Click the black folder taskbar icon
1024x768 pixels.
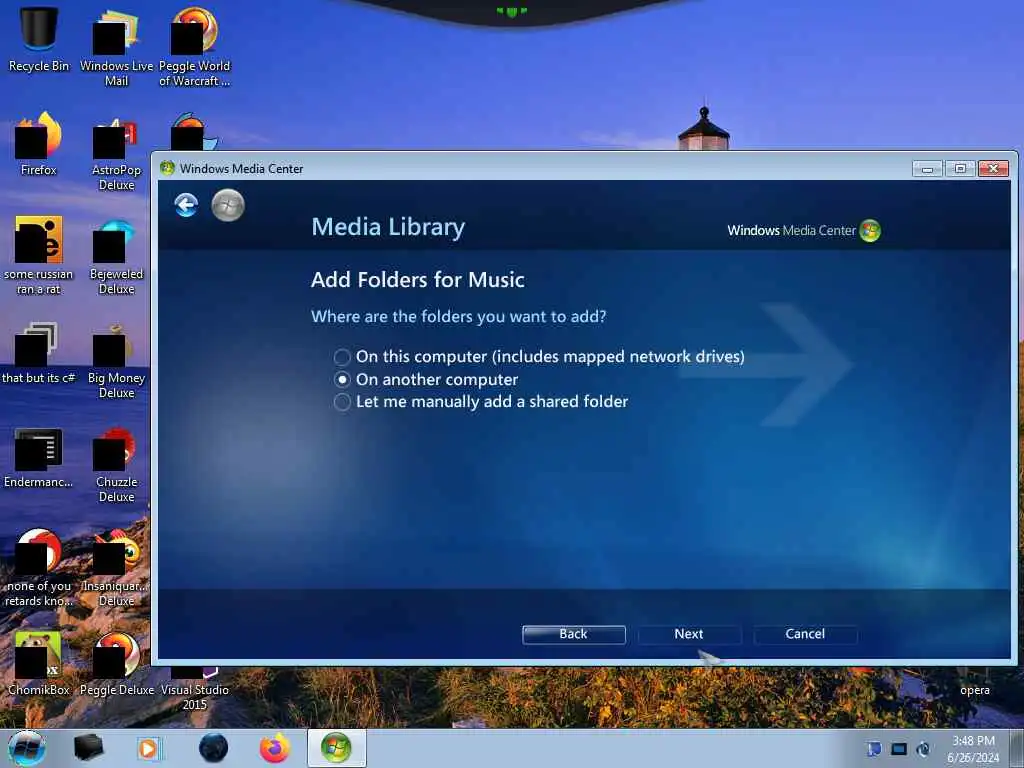[89, 748]
